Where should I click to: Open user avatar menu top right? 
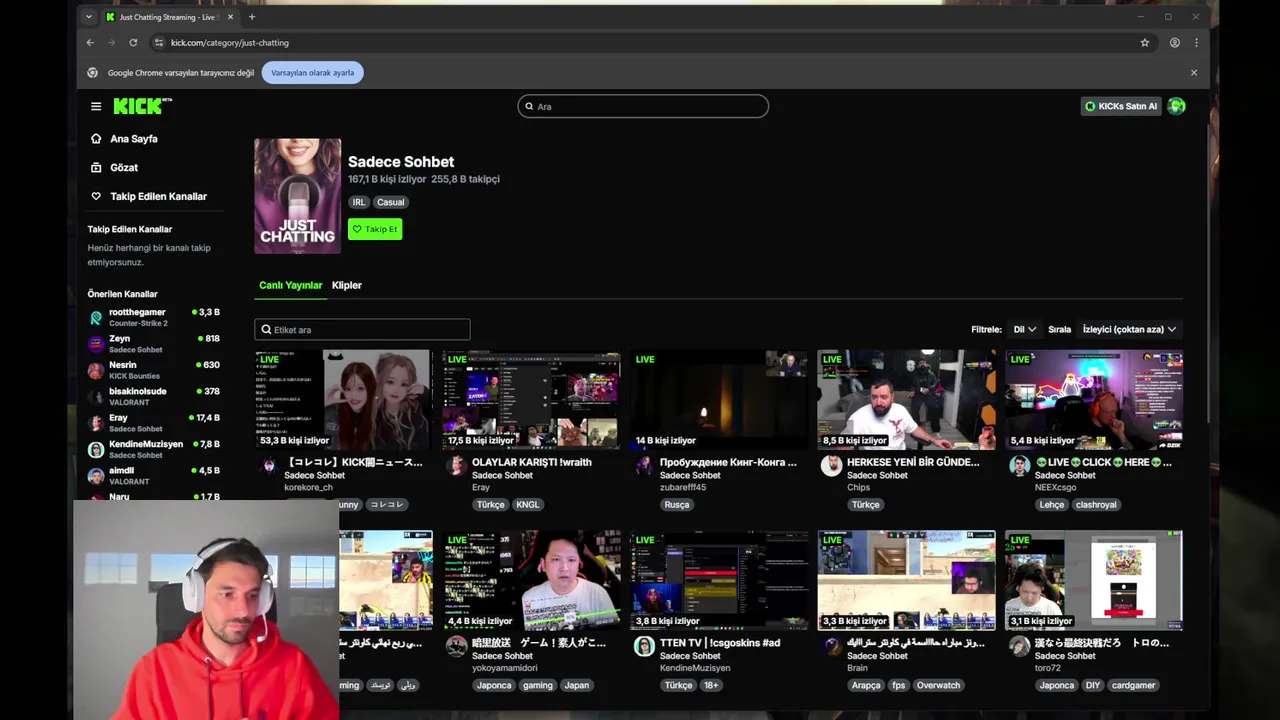1177,106
